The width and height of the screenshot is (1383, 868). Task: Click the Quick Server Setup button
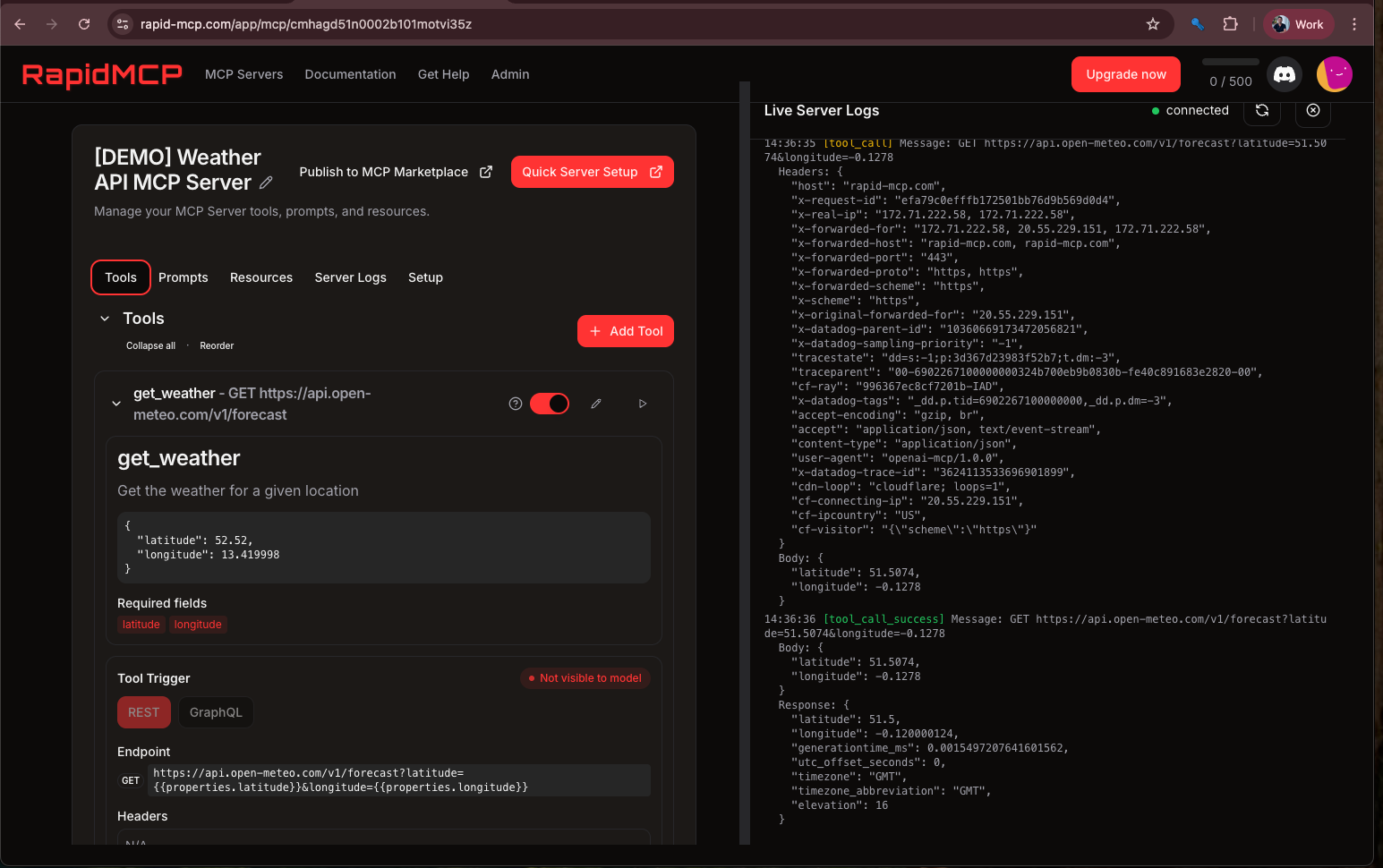pos(592,172)
